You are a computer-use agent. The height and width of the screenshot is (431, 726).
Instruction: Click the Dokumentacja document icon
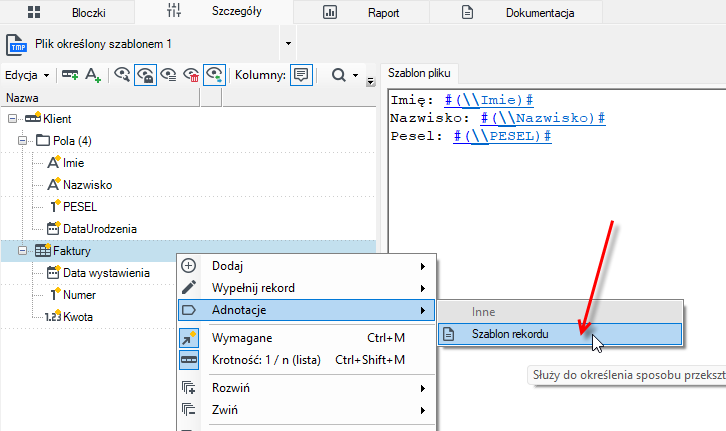tap(467, 12)
